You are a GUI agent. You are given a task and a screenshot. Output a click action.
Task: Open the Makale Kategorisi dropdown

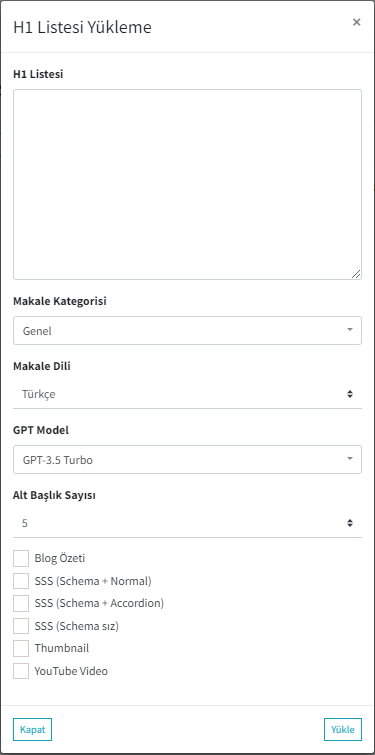tap(187, 330)
